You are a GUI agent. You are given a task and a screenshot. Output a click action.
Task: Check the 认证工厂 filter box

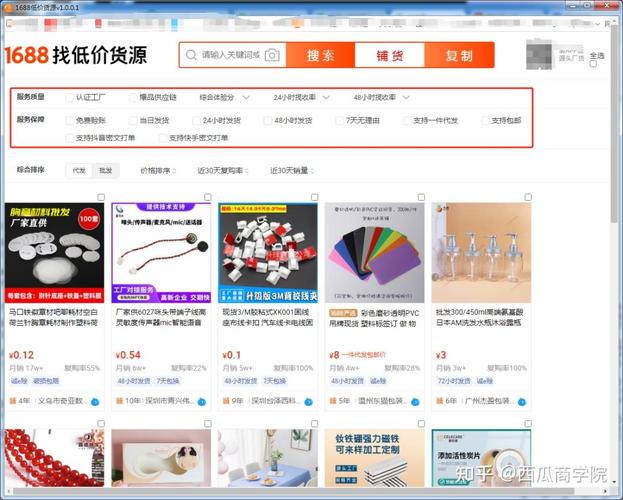(x=70, y=97)
